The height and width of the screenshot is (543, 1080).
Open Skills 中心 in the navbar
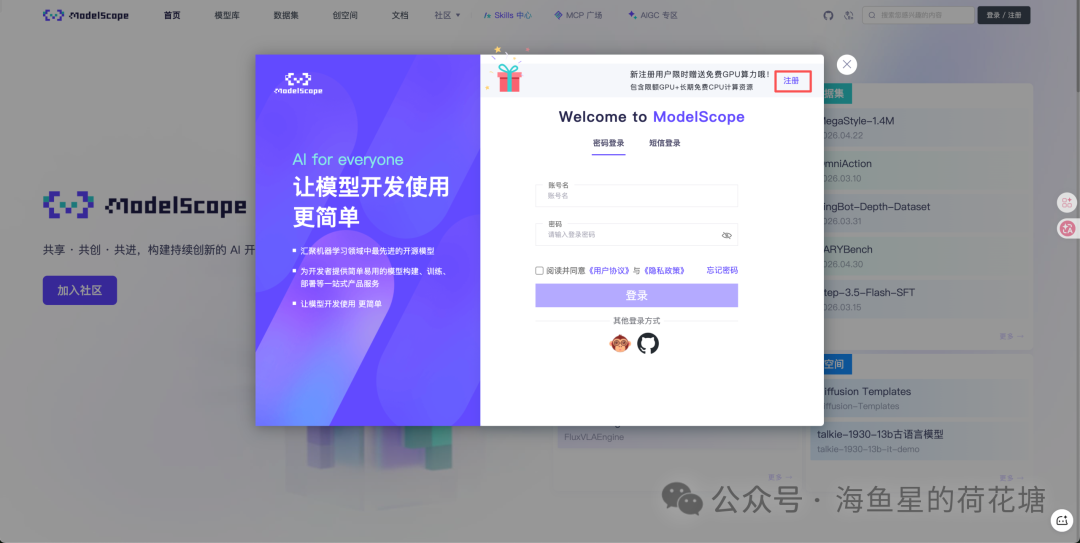(508, 15)
